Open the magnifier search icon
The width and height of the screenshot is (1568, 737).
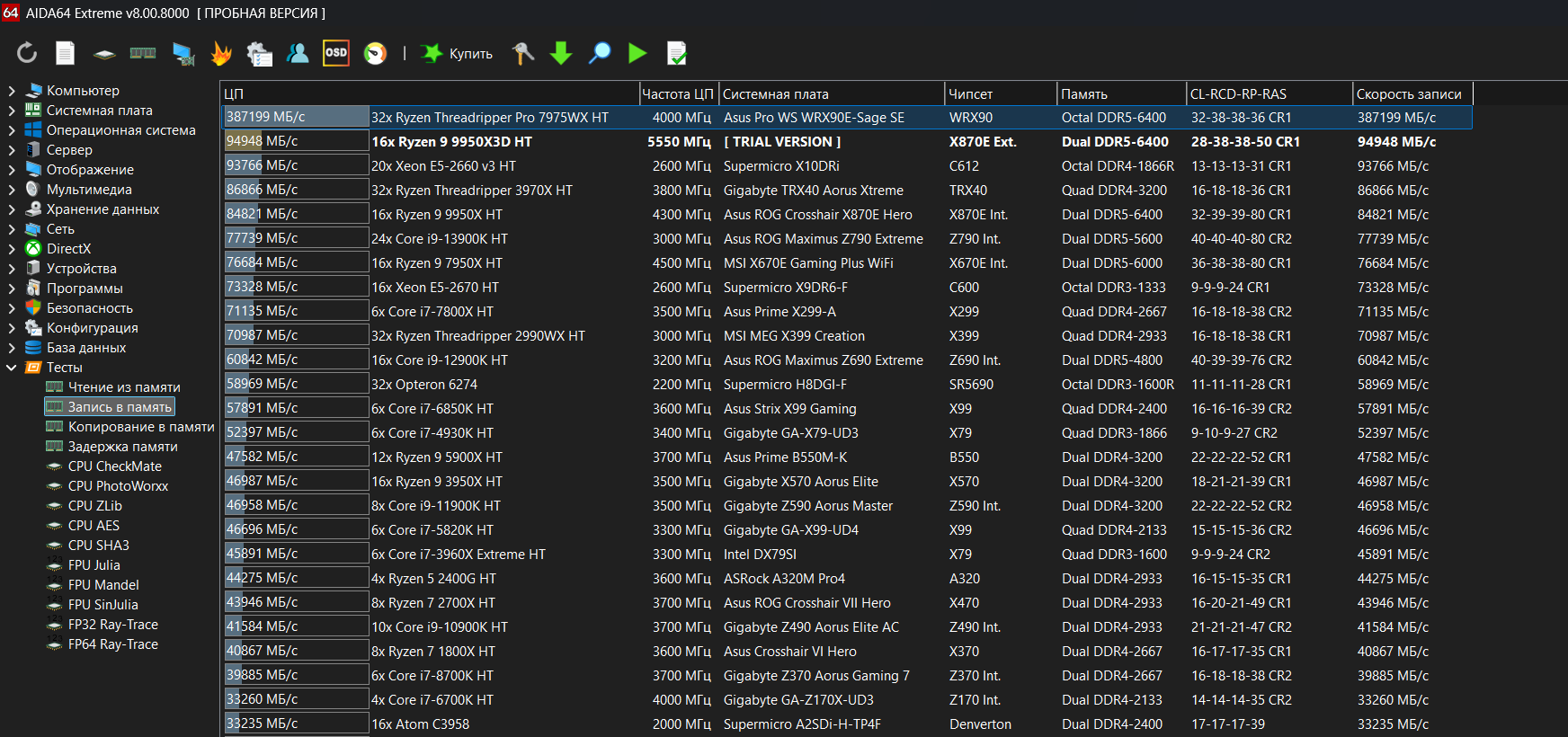[600, 53]
